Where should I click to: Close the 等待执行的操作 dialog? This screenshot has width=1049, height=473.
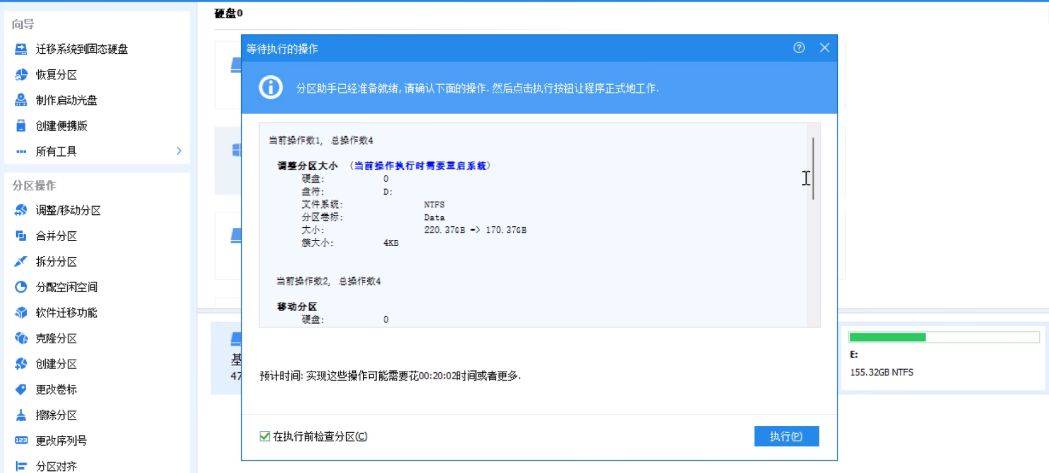tap(824, 48)
